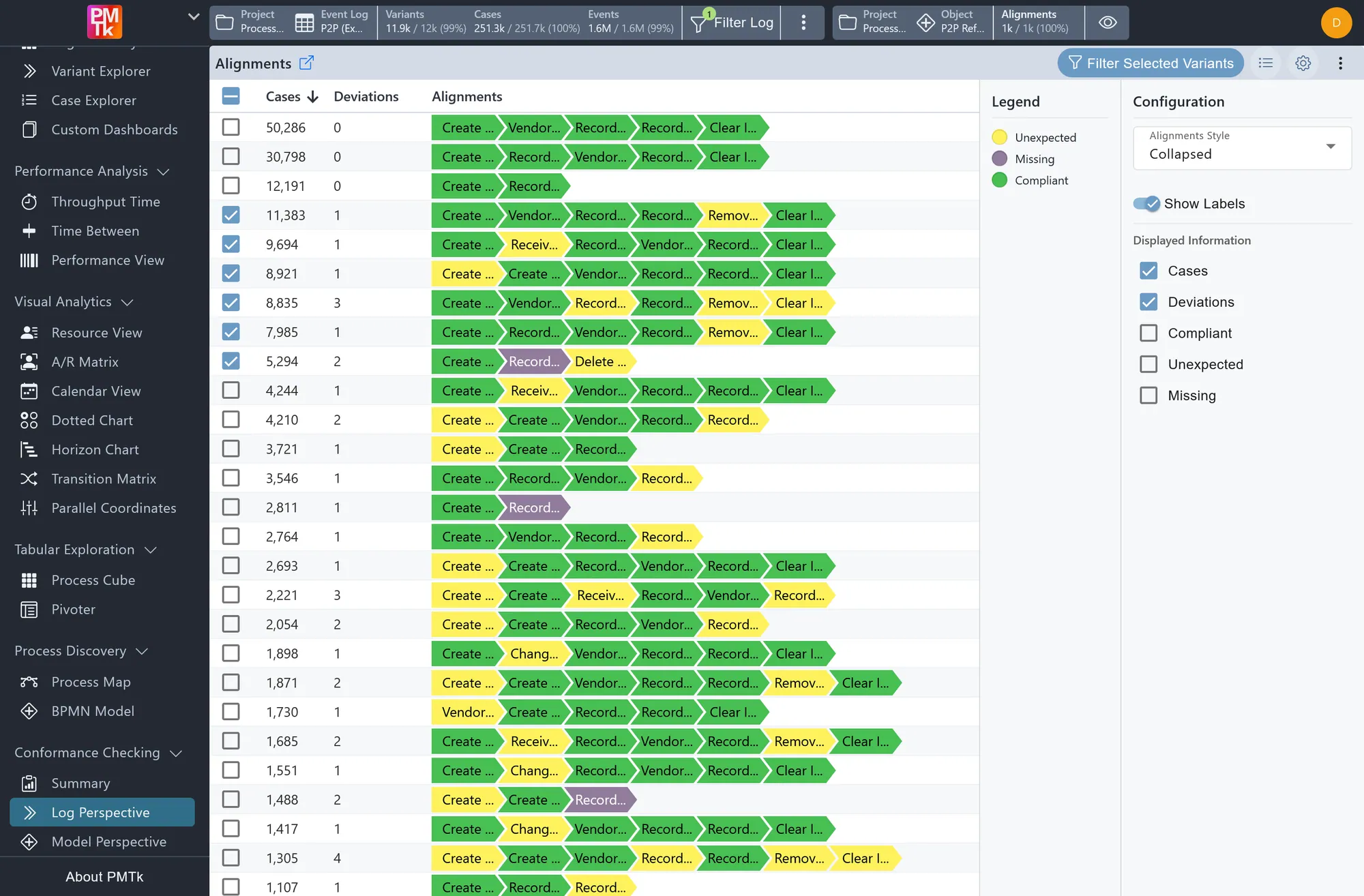Check the 50,286 cases row checkbox
Viewport: 1364px width, 896px height.
pyautogui.click(x=231, y=128)
